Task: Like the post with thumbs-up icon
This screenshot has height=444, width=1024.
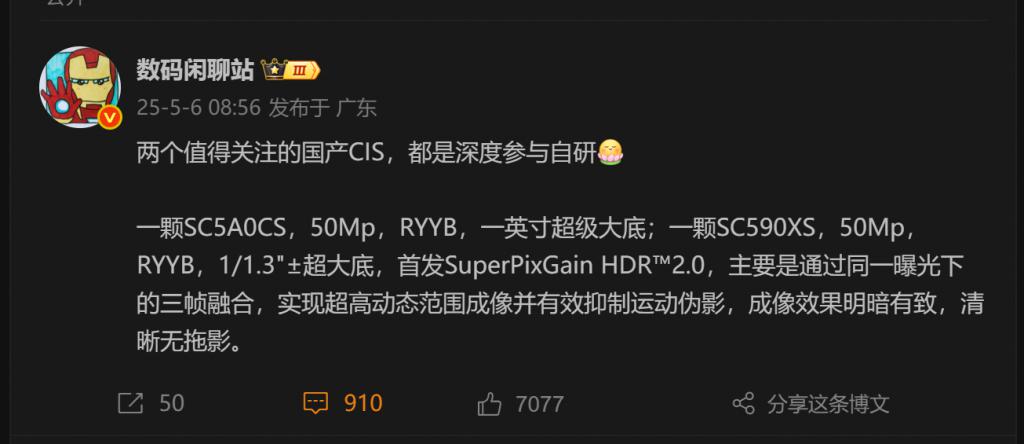Action: point(489,404)
